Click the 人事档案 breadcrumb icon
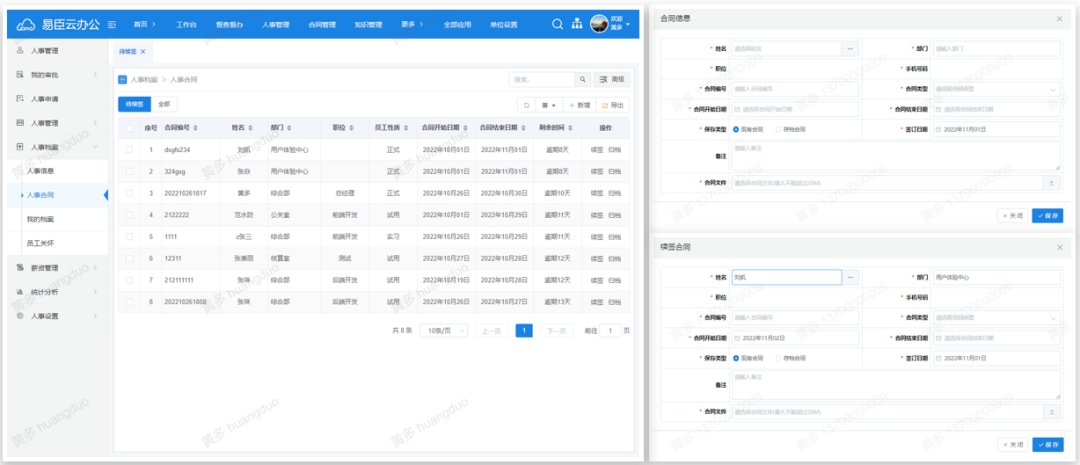 [123, 79]
